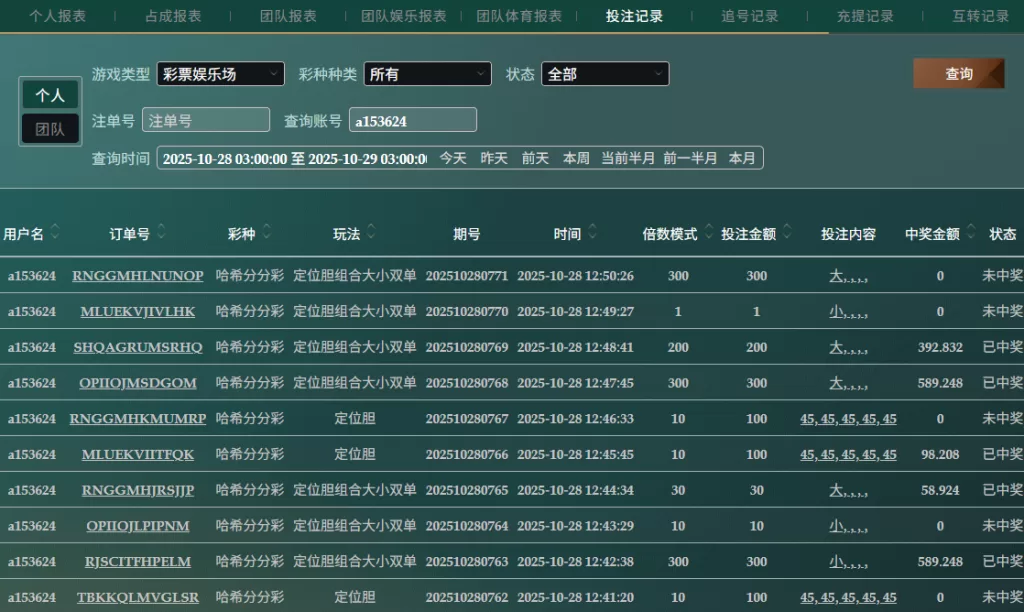The width and height of the screenshot is (1024, 612).
Task: Click sort icon next to 订单号 header
Action: pyautogui.click(x=161, y=233)
